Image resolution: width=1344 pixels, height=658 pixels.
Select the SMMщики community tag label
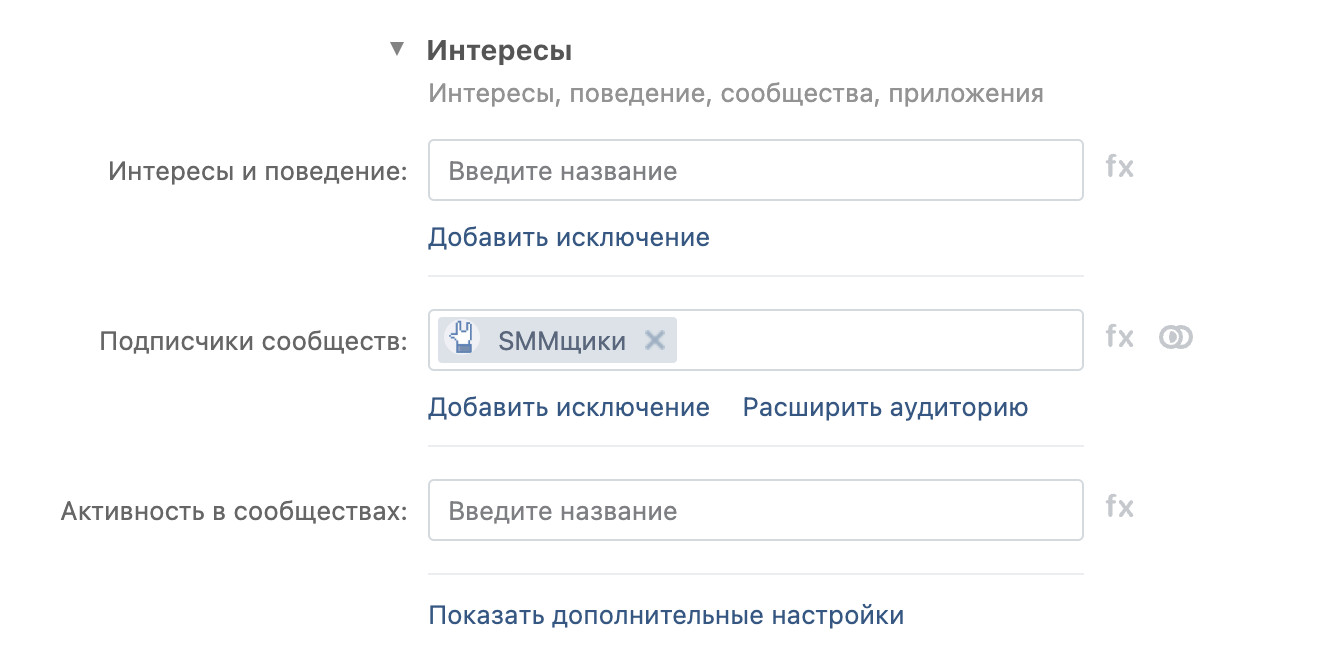[x=561, y=341]
